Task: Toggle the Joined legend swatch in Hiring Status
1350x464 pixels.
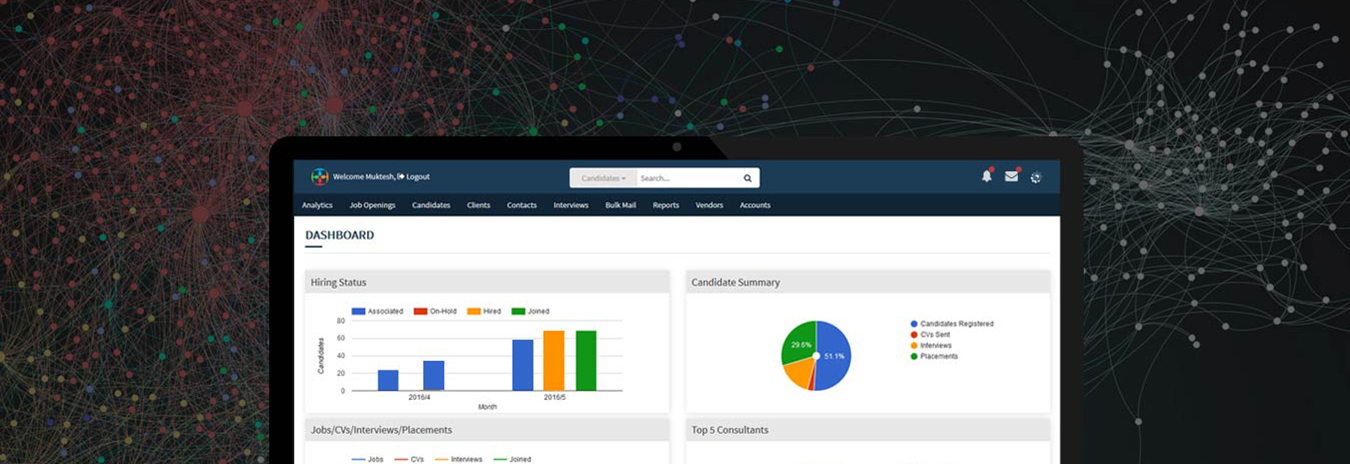Action: (x=518, y=311)
